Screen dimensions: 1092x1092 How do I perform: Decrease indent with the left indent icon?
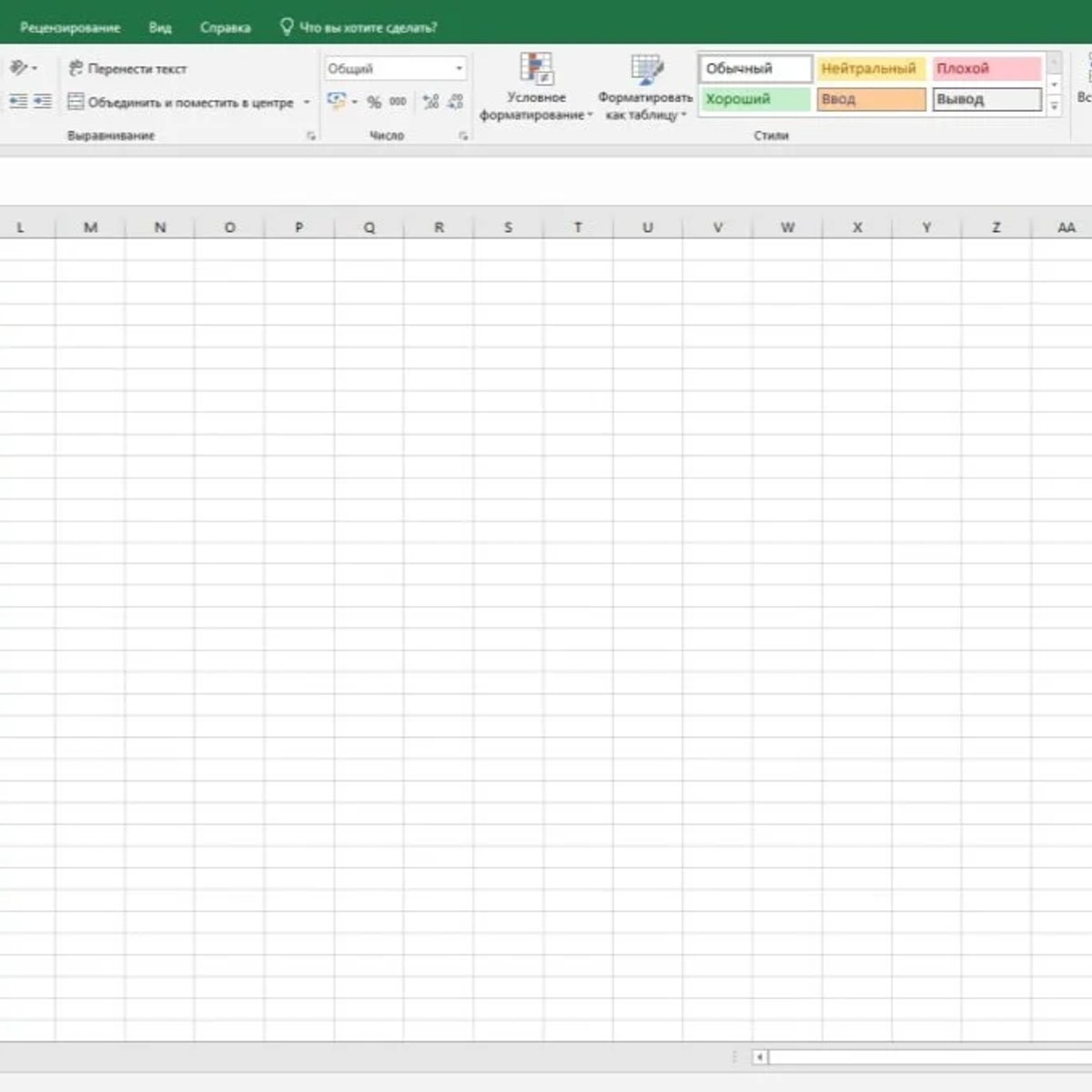17,102
